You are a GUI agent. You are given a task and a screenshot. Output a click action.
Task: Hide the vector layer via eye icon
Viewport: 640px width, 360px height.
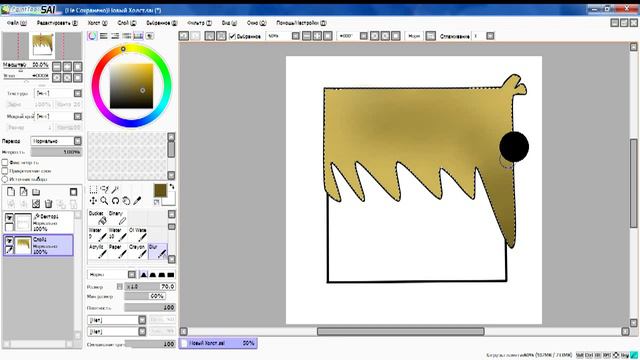coord(9,218)
